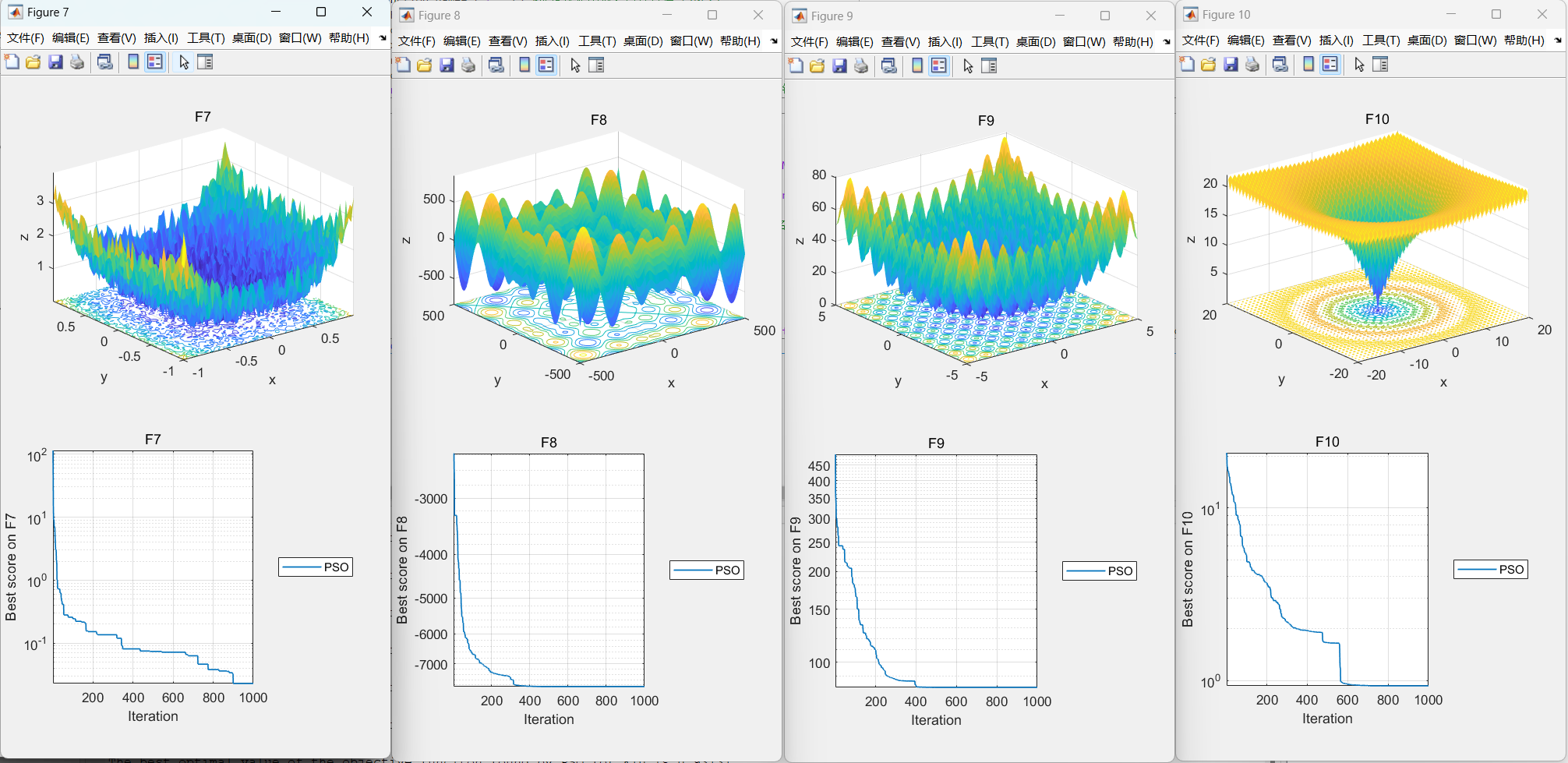Open 文件(F) menu in Figure 7

click(x=26, y=37)
